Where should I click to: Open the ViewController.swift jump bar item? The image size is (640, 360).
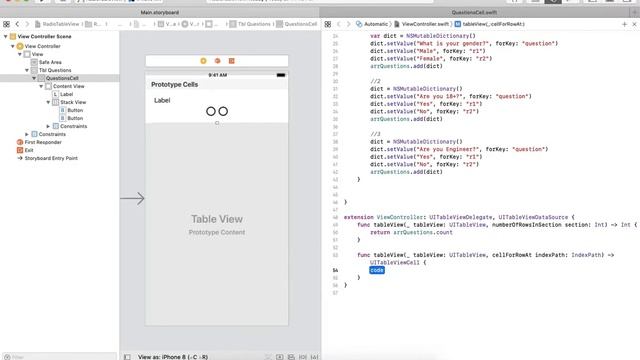tap(421, 24)
